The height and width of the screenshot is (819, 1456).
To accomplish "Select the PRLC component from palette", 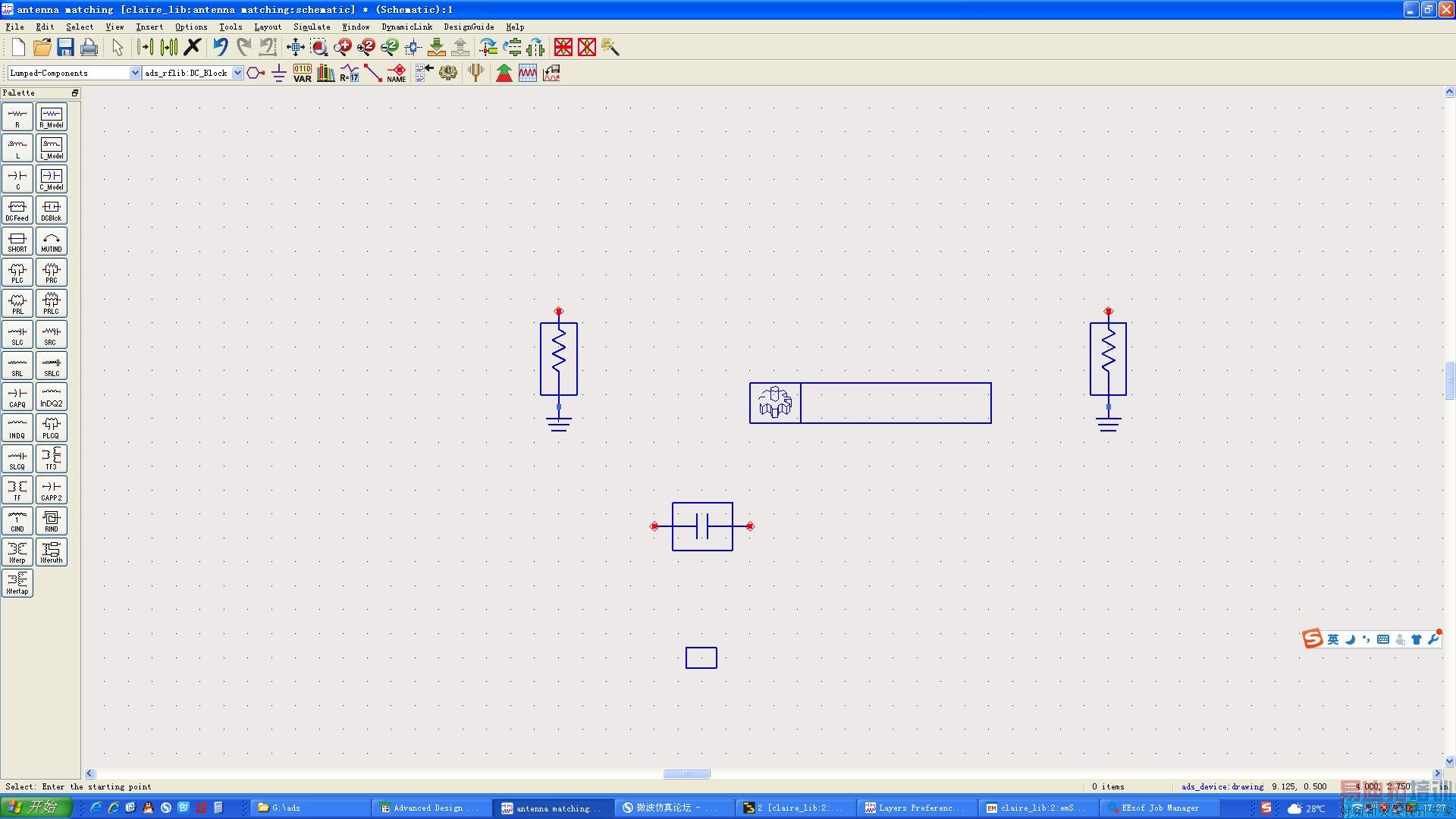I will (52, 303).
